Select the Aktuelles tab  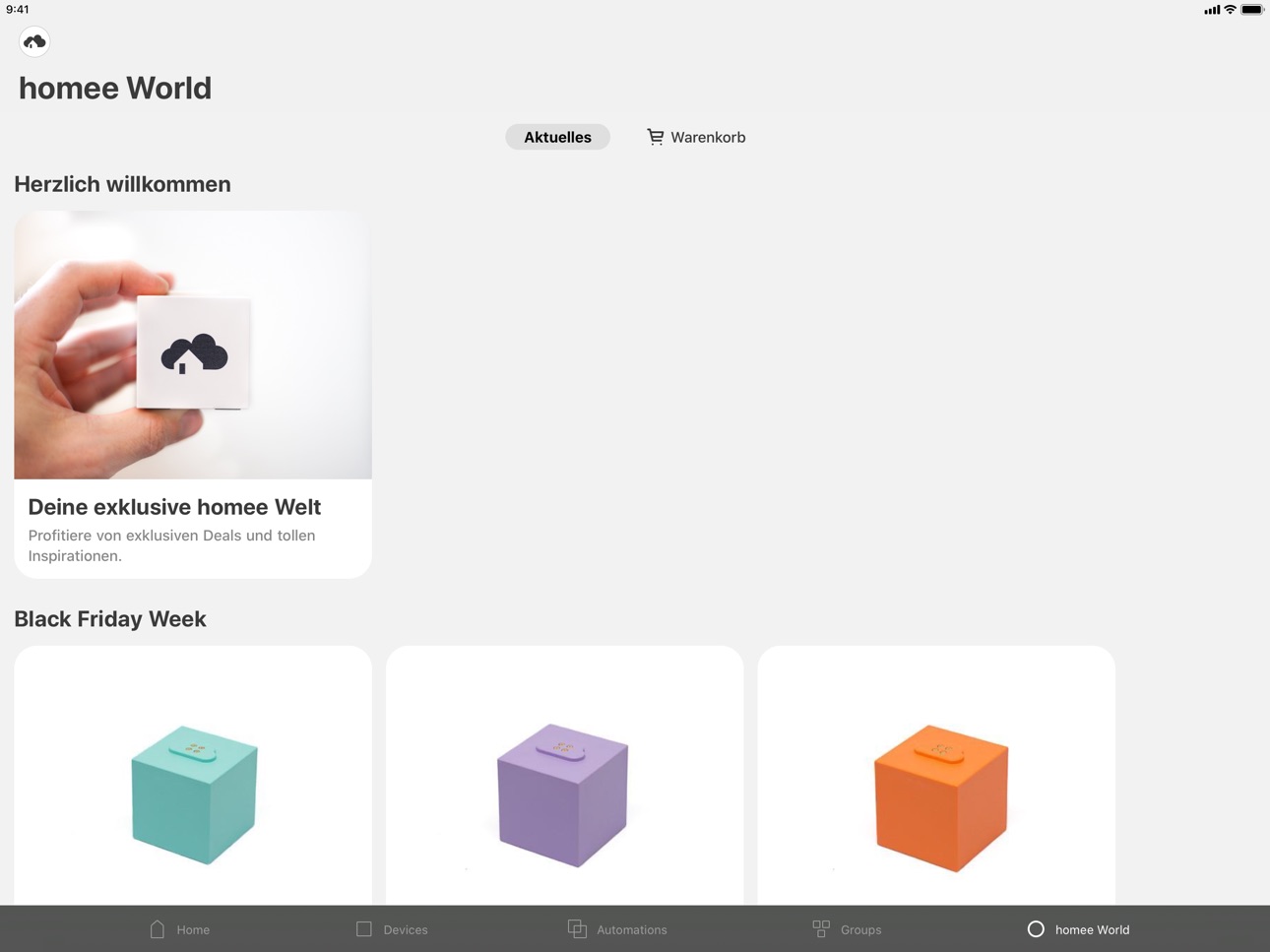[x=557, y=137]
